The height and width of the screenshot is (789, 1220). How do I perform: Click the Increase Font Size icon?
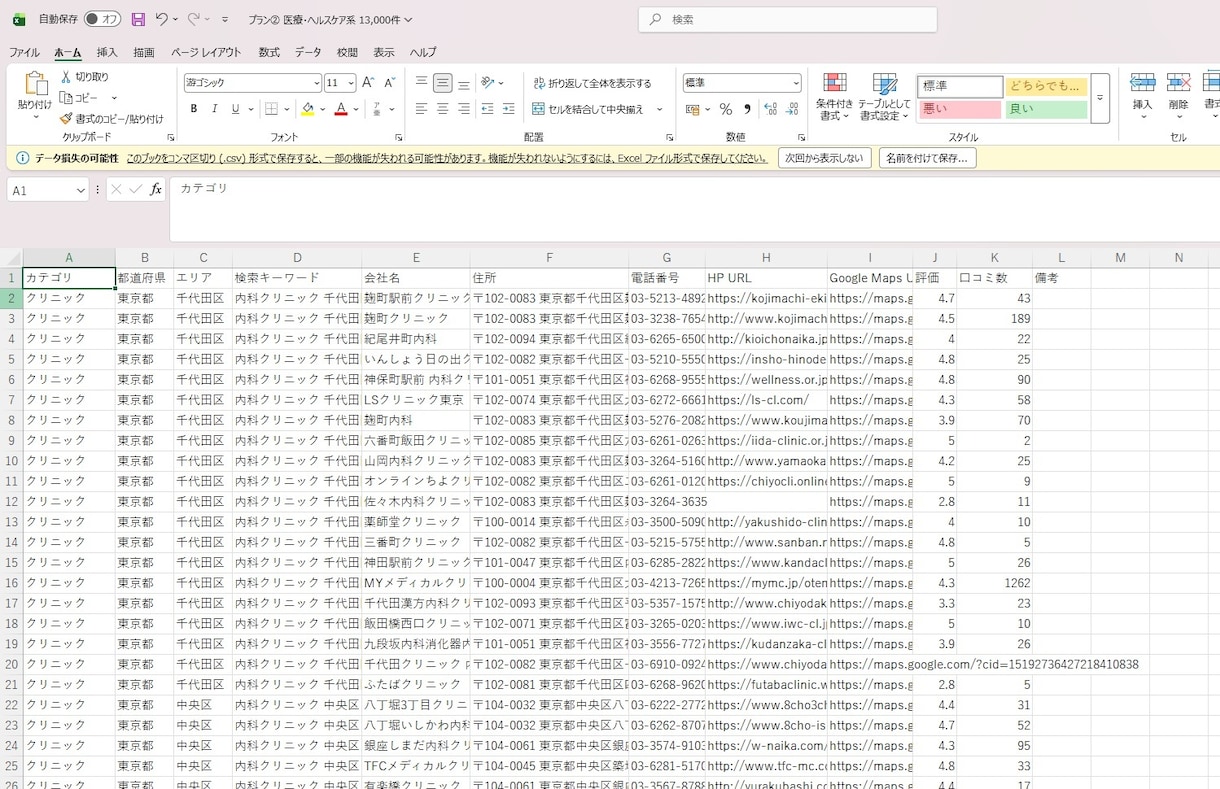pyautogui.click(x=368, y=83)
